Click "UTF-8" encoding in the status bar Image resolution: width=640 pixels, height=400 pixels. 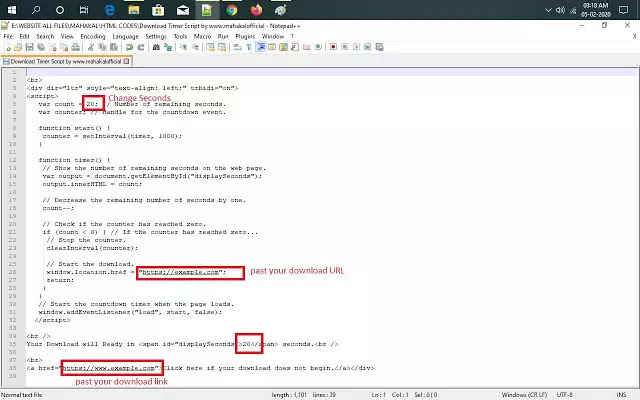click(x=564, y=395)
